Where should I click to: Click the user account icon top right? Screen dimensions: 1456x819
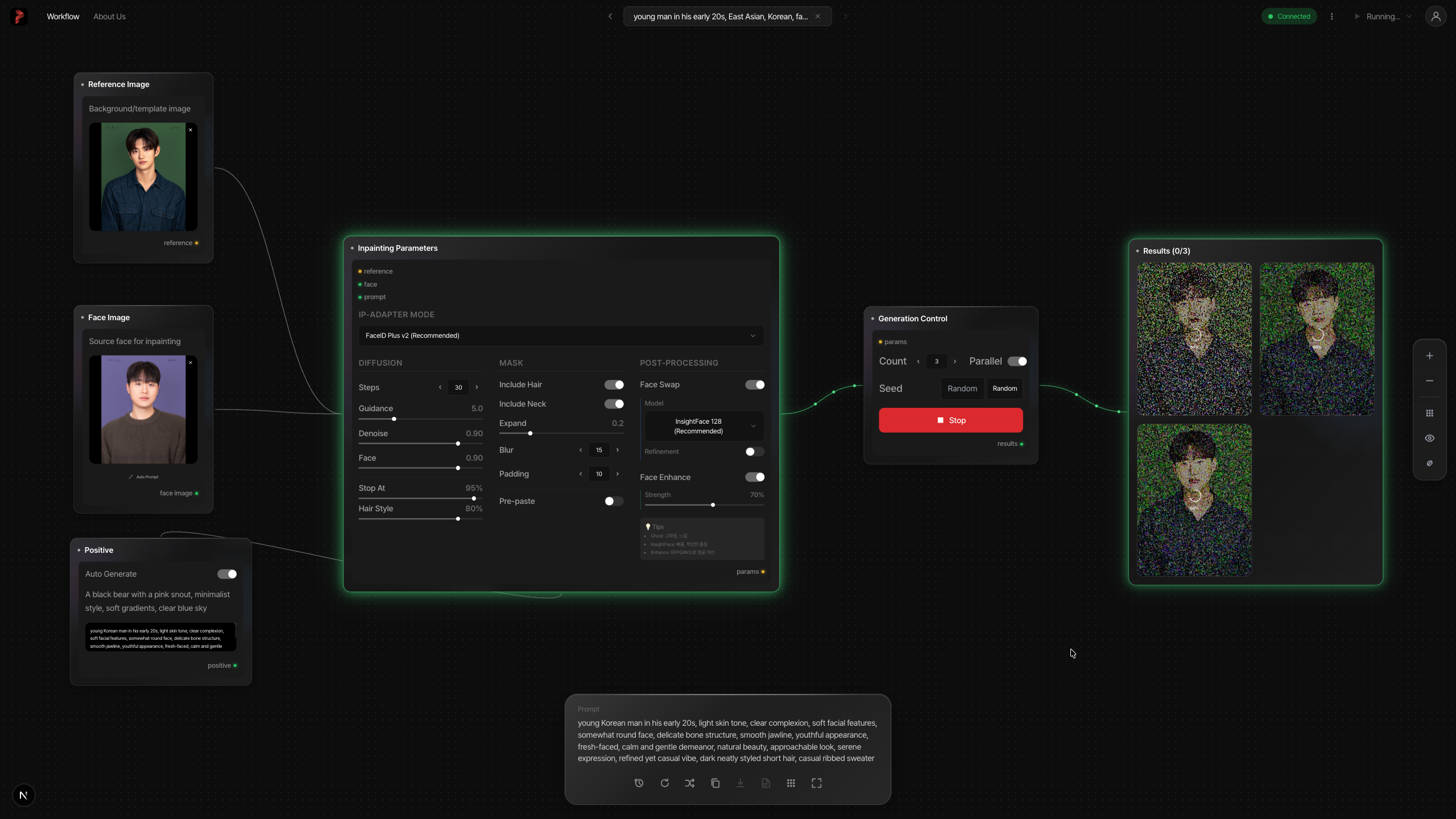[x=1436, y=16]
